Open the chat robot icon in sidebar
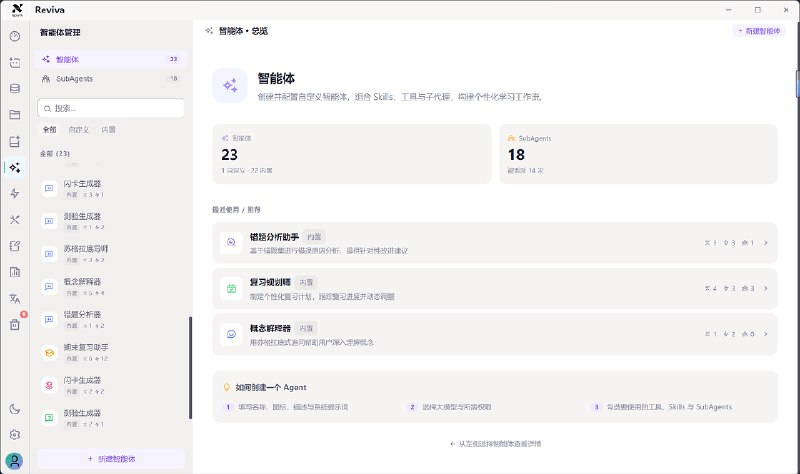 pyautogui.click(x=15, y=62)
